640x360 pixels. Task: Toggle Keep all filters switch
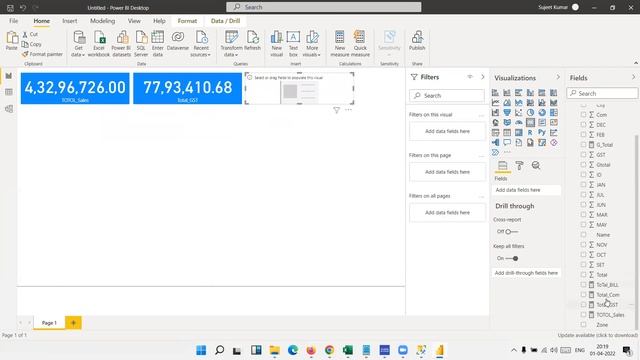tap(512, 258)
